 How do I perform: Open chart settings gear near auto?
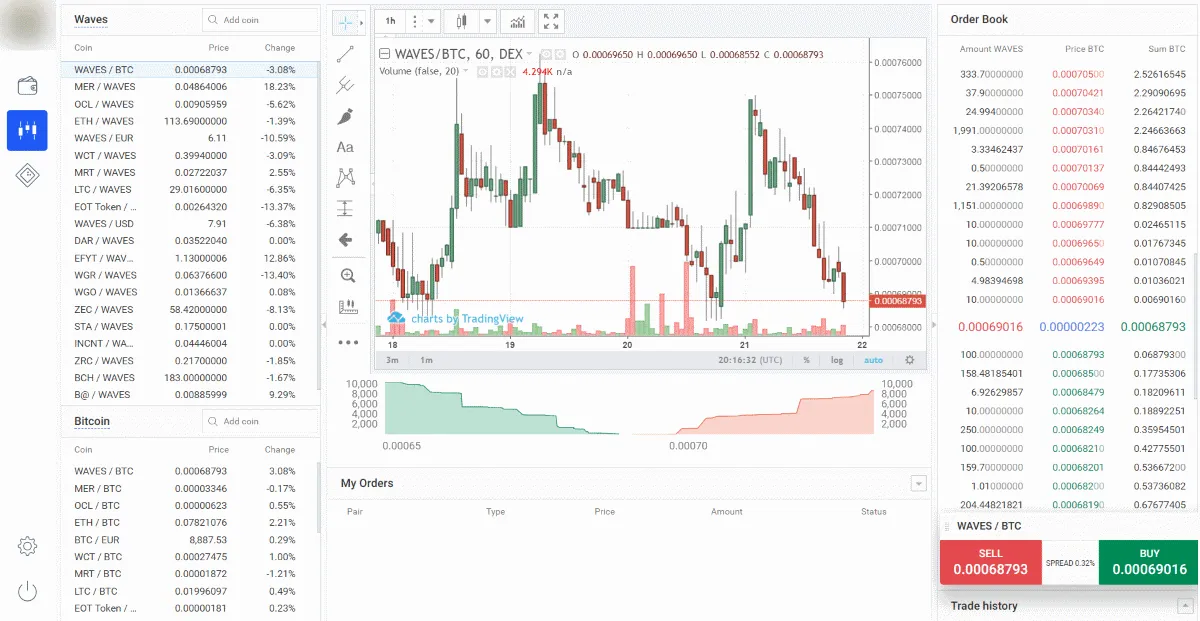(x=909, y=360)
